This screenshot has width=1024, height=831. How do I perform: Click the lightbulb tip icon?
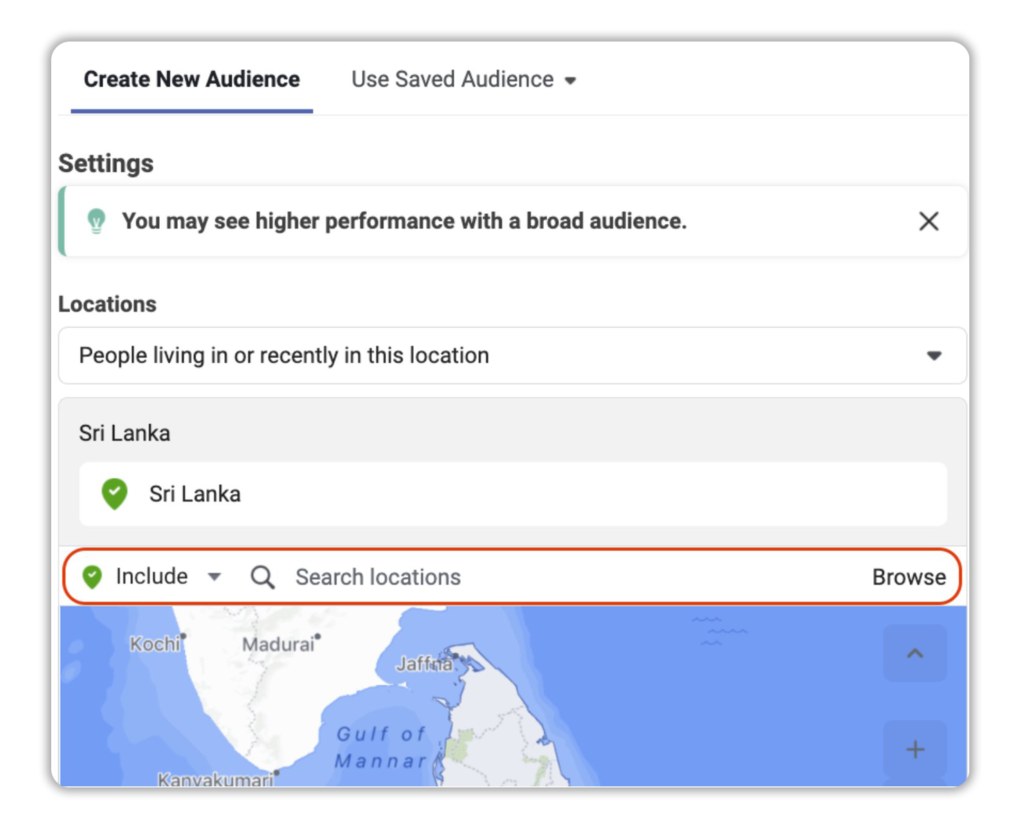pyautogui.click(x=97, y=221)
